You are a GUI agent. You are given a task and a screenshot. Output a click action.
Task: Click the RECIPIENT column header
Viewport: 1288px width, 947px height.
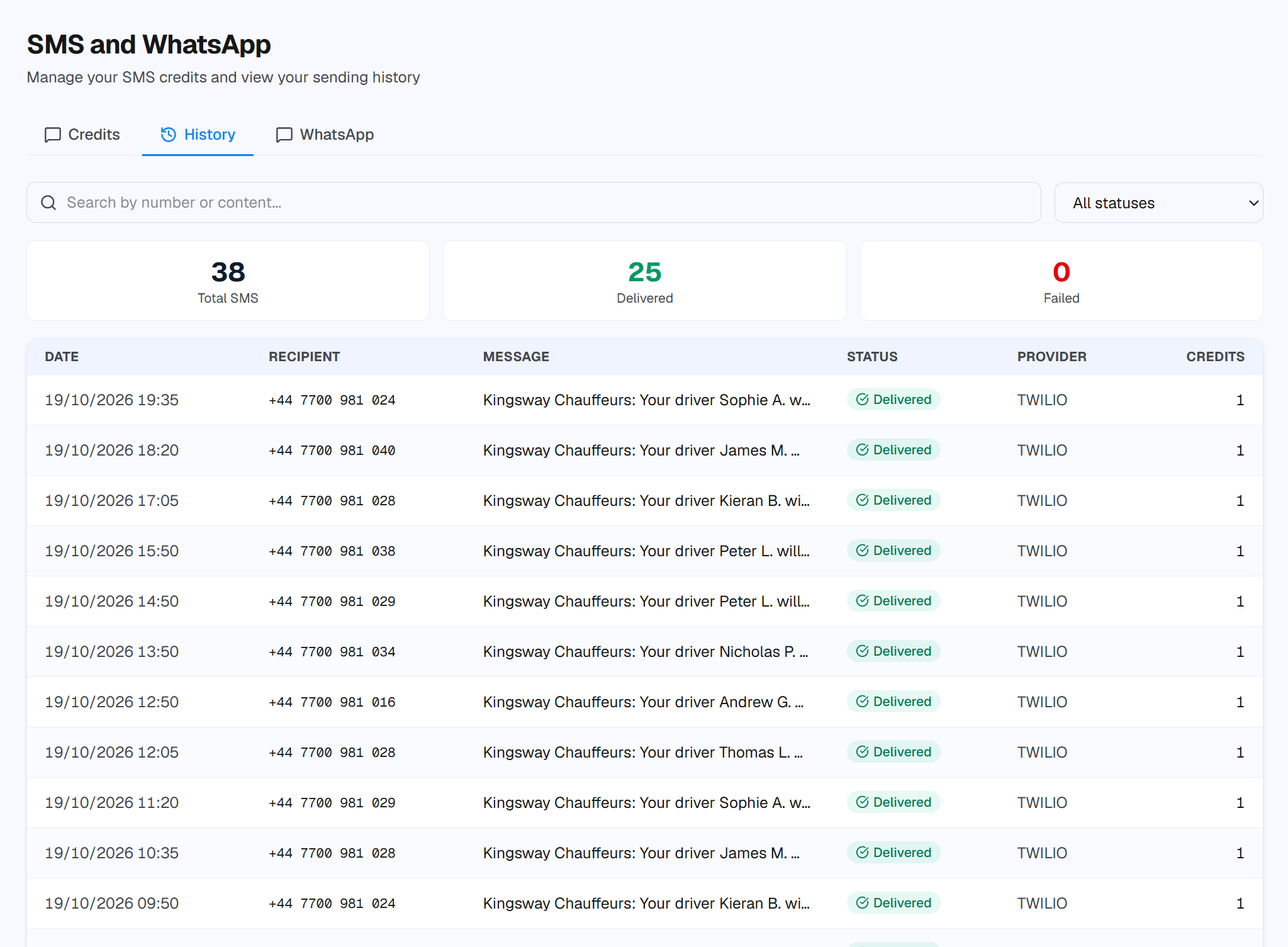click(305, 357)
